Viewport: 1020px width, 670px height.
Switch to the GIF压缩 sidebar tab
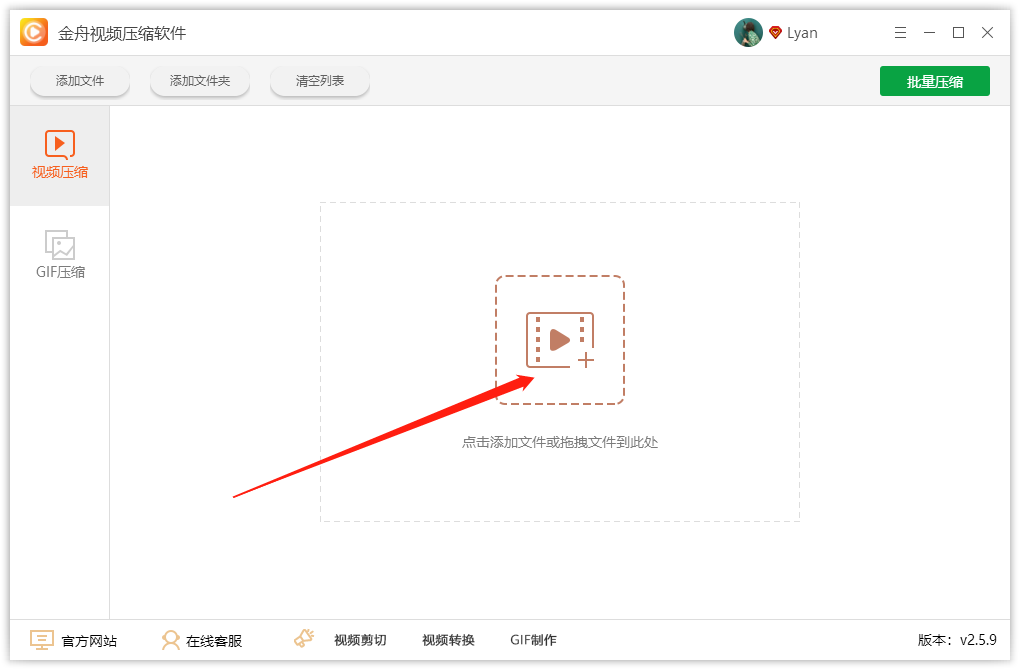60,255
